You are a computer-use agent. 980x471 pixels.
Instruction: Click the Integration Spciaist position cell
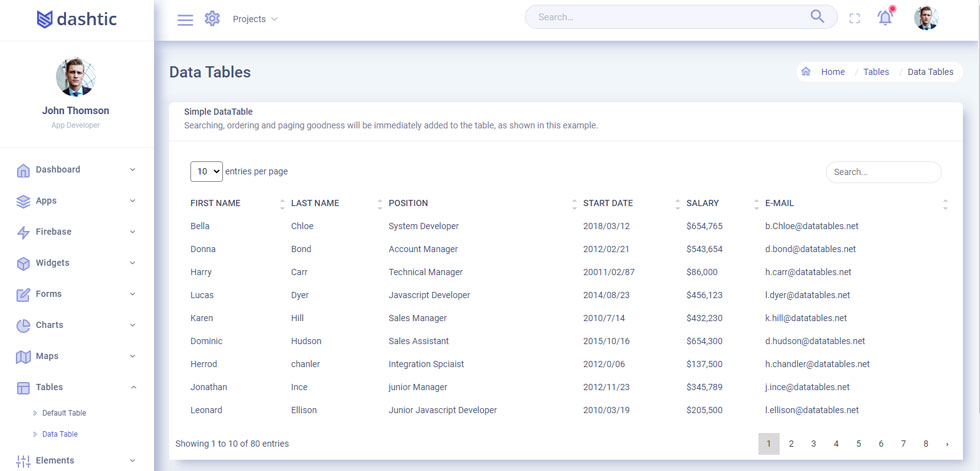426,364
